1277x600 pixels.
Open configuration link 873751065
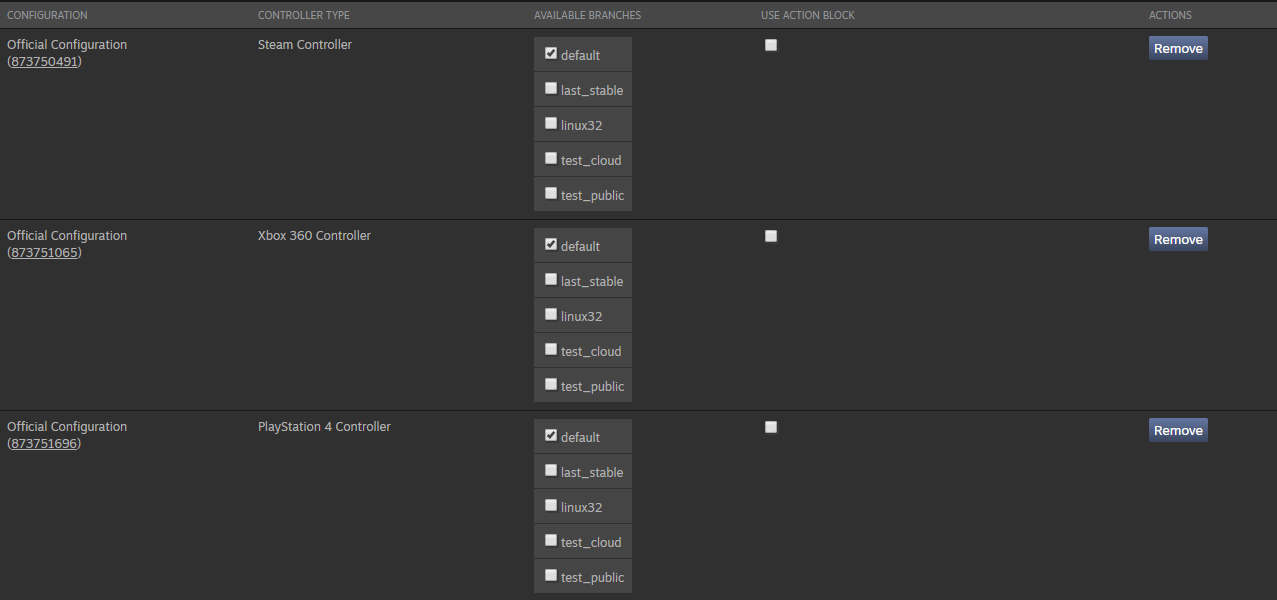coord(44,253)
